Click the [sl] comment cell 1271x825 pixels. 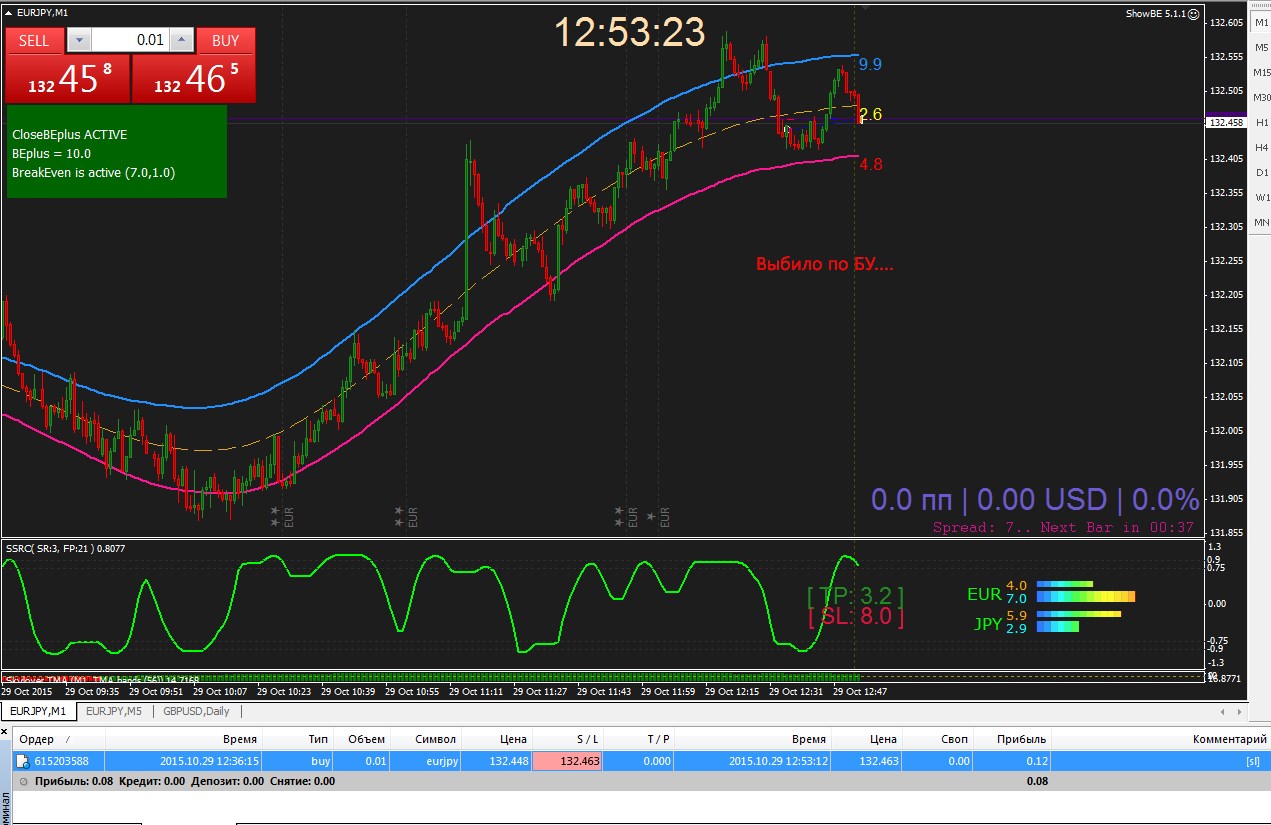click(1252, 761)
